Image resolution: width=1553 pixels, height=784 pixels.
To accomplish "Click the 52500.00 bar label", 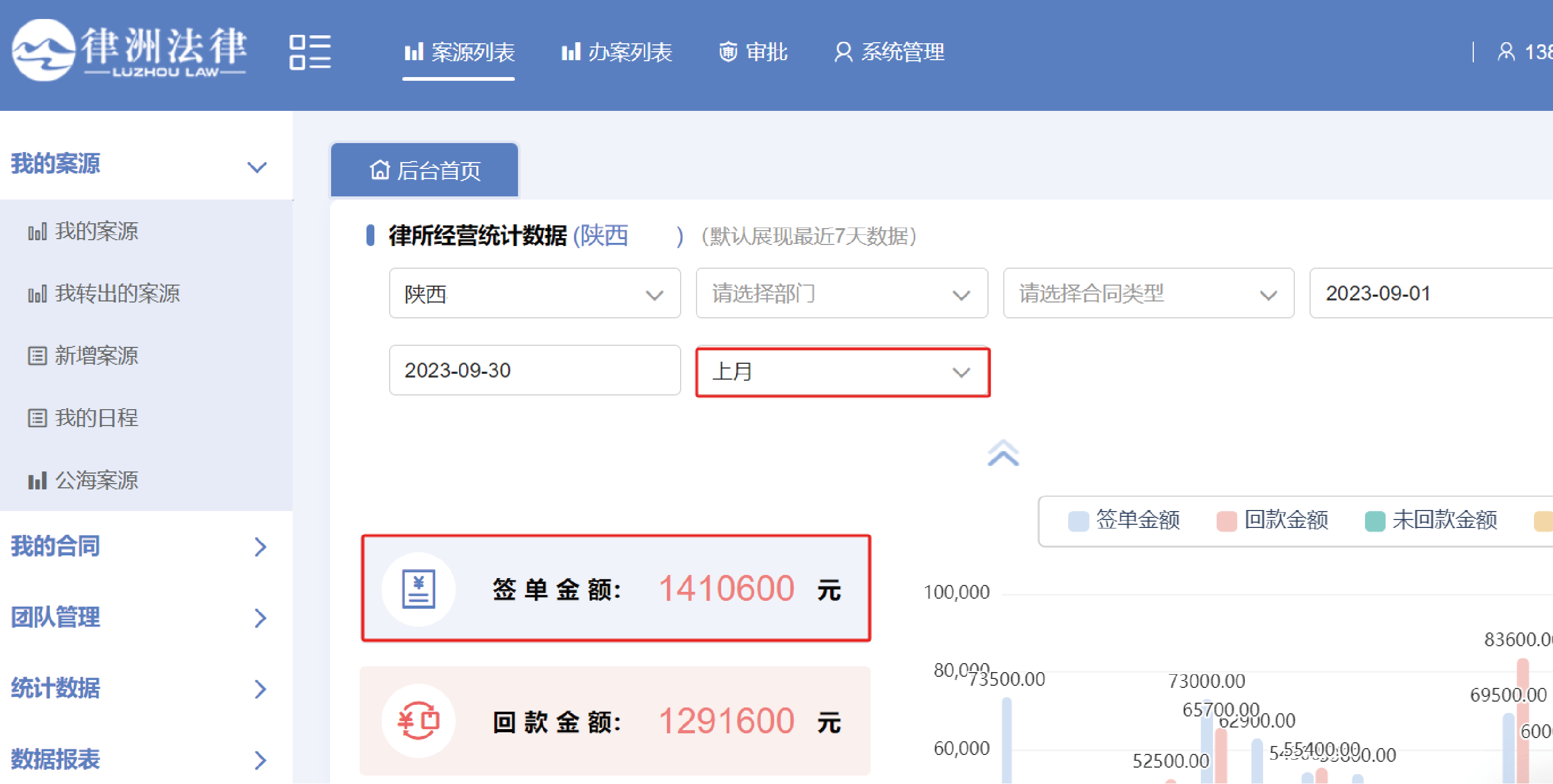I will tap(1171, 761).
